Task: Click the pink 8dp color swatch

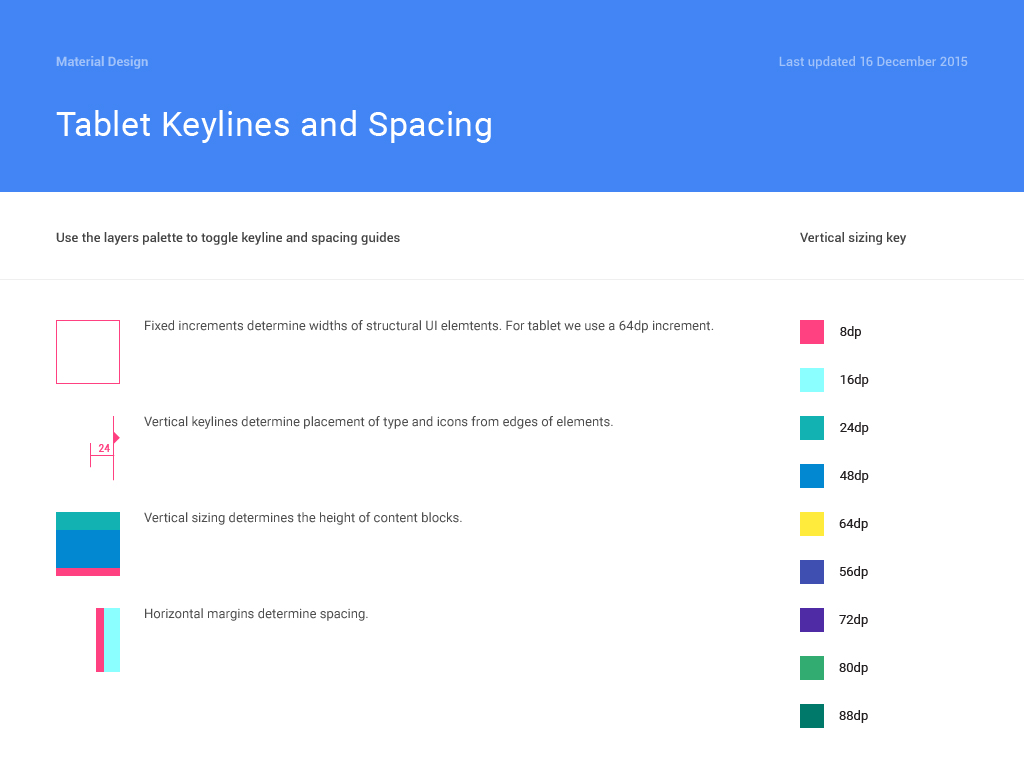Action: pyautogui.click(x=812, y=332)
